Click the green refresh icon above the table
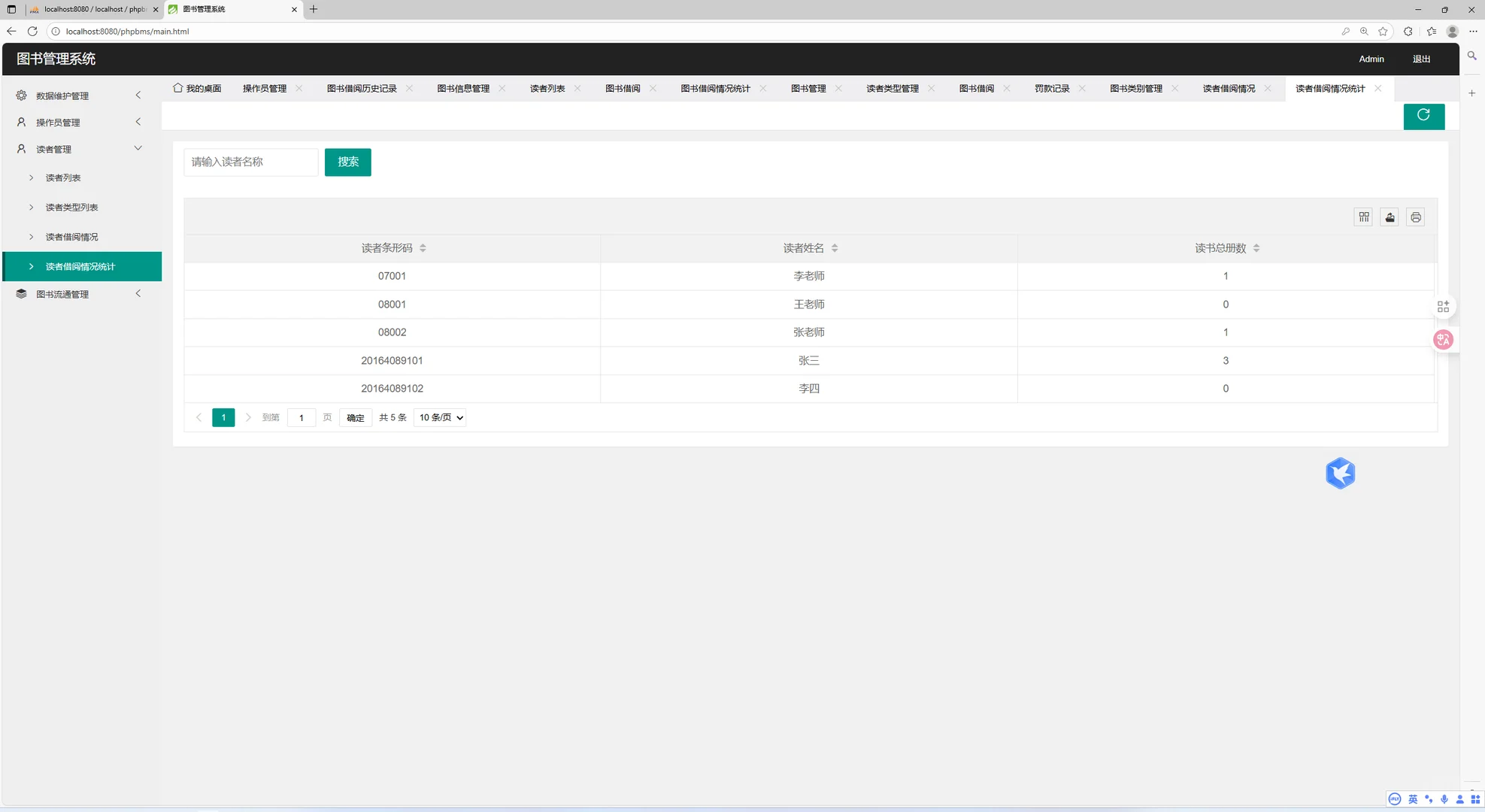This screenshot has width=1485, height=812. (x=1423, y=116)
